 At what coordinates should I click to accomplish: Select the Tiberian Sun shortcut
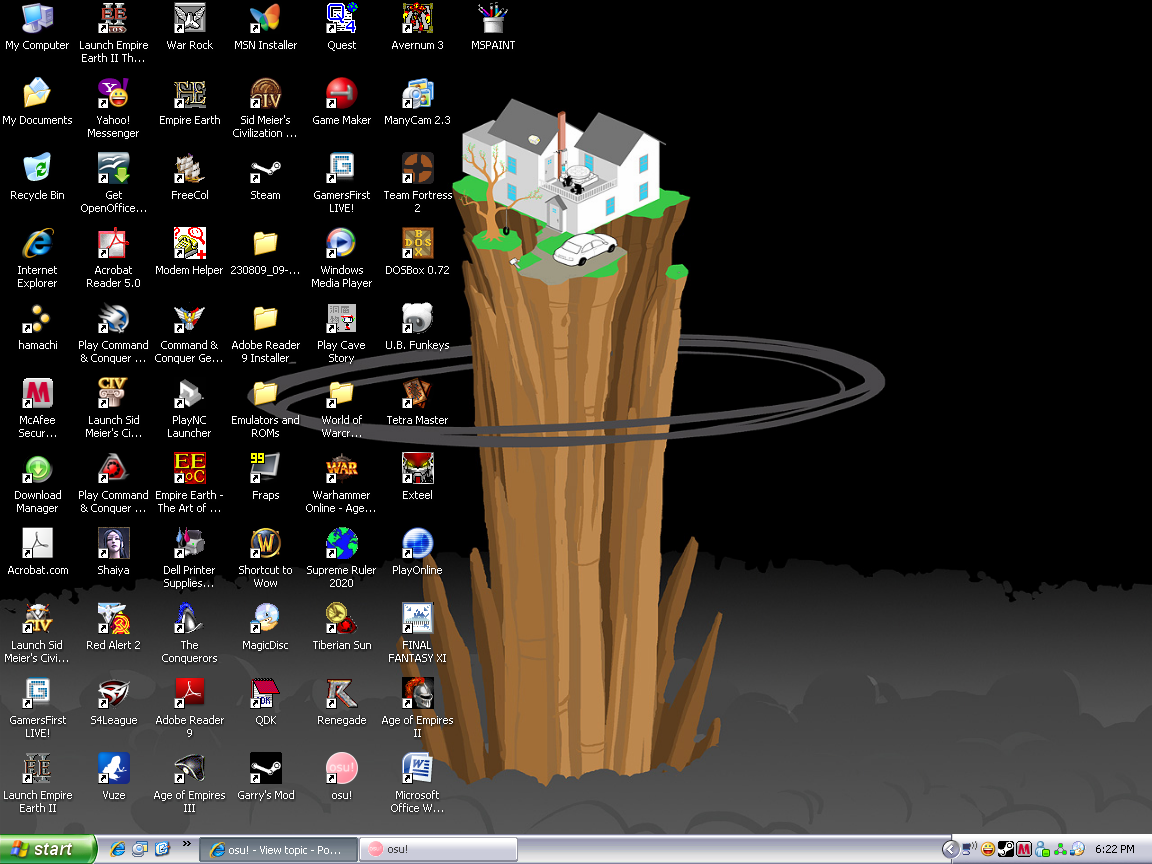pos(342,627)
